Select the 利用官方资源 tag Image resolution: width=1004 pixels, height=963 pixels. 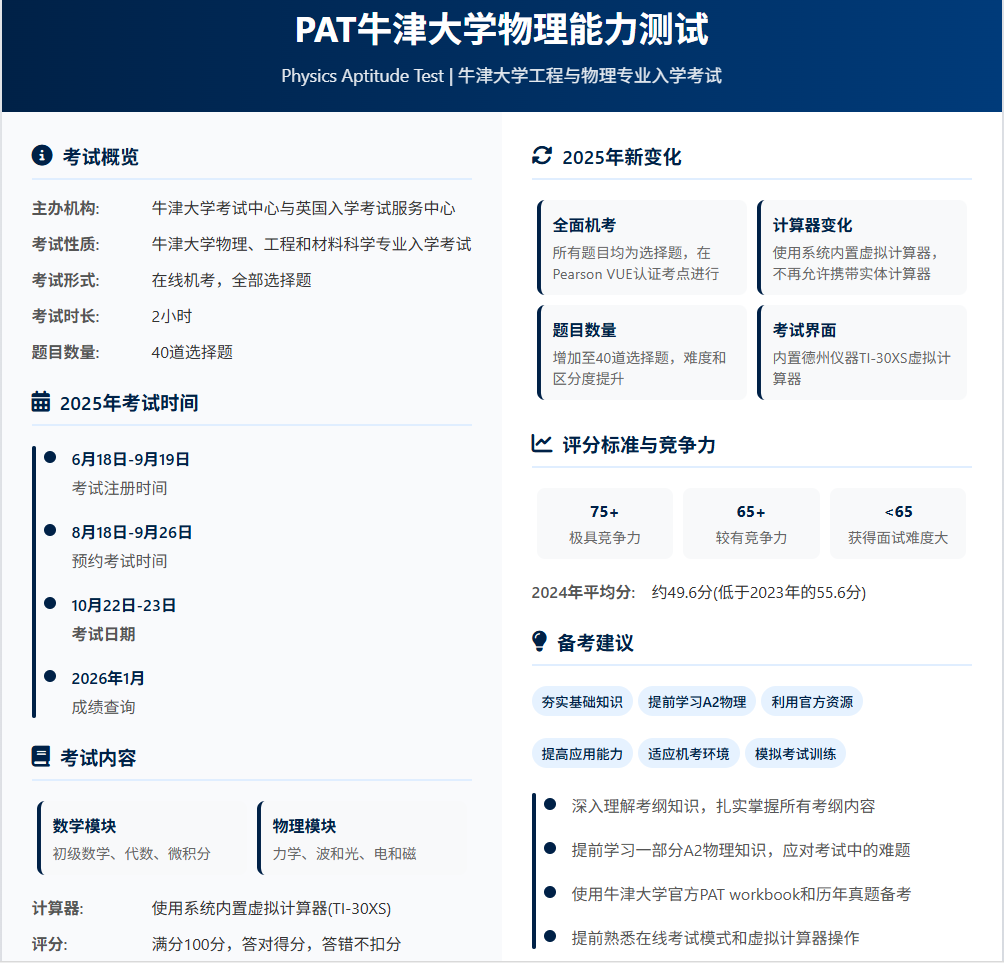(812, 702)
